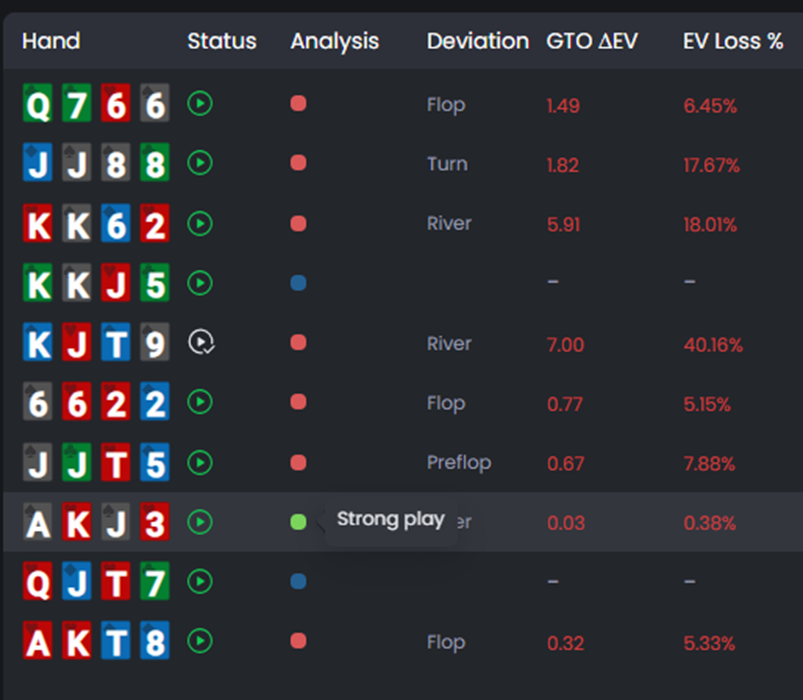This screenshot has height=700, width=803.
Task: Click the replay icon for the 6622 hand
Action: [199, 402]
